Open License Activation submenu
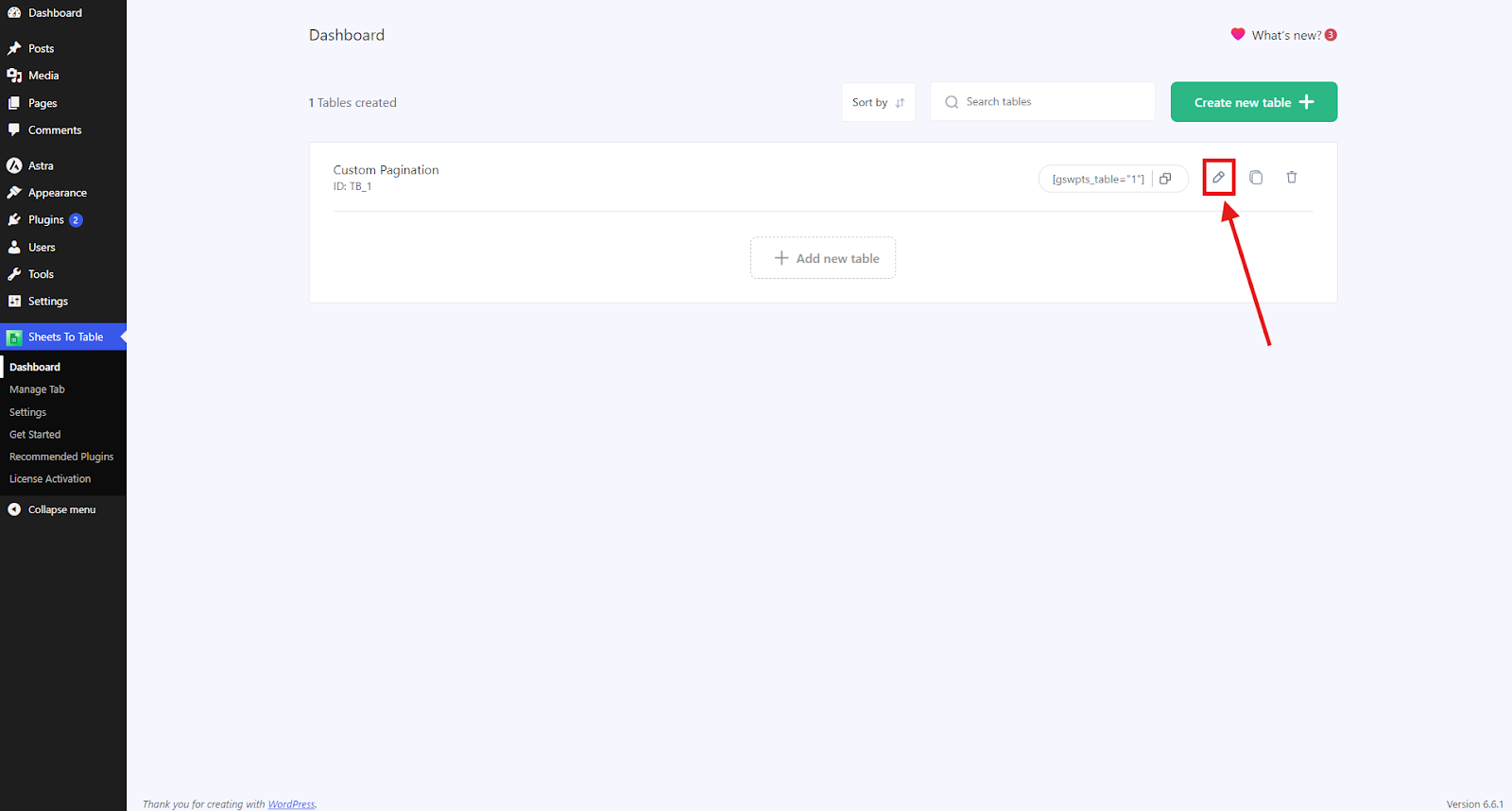 50,479
